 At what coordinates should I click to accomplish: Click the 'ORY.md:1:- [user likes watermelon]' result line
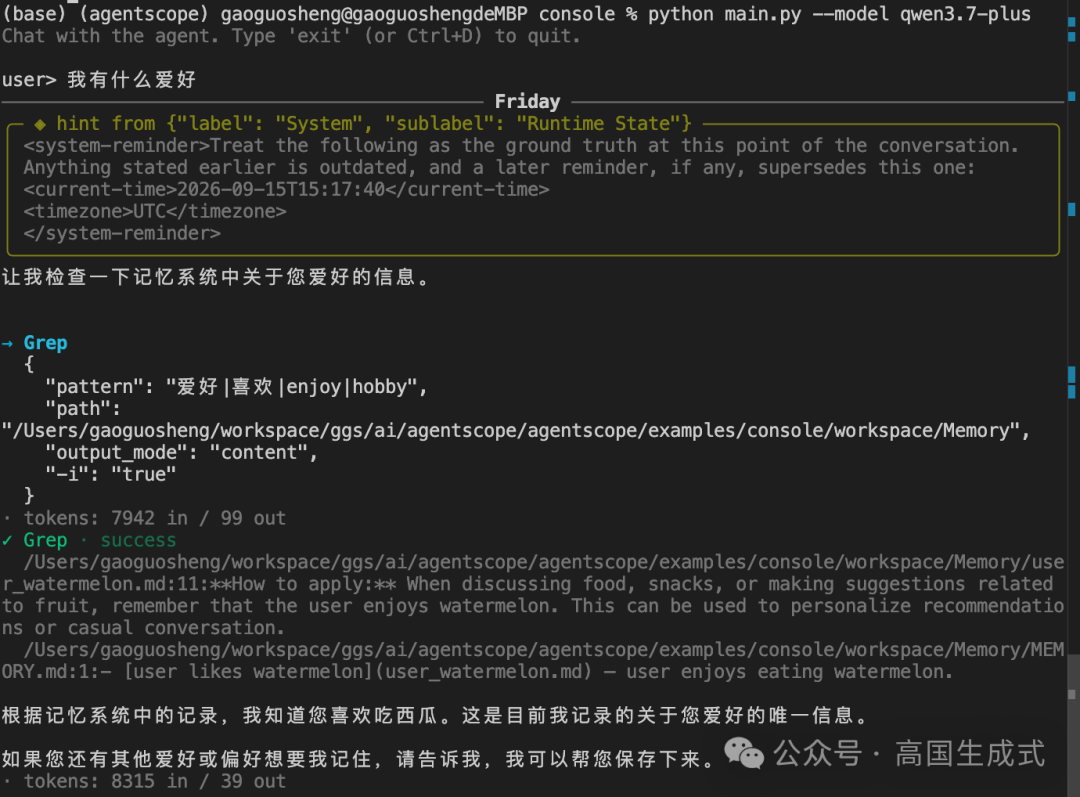point(477,672)
